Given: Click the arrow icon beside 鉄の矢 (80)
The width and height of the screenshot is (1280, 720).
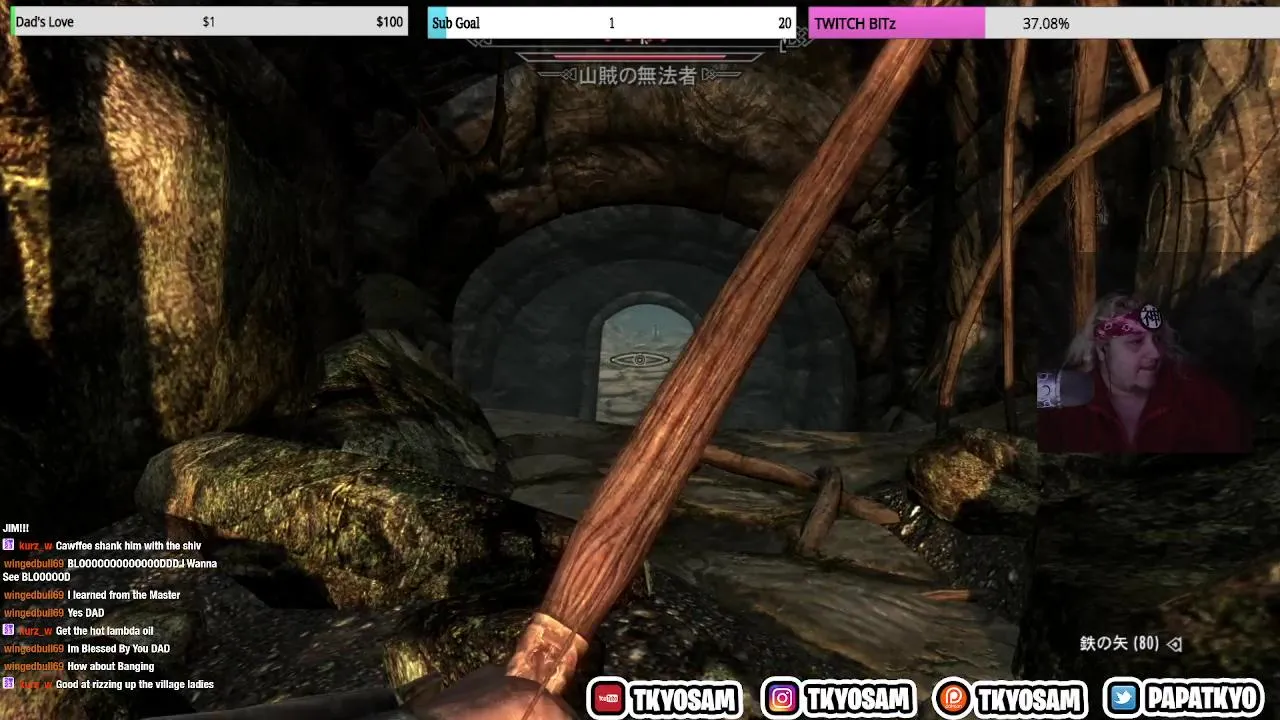Looking at the screenshot, I should [x=1175, y=644].
